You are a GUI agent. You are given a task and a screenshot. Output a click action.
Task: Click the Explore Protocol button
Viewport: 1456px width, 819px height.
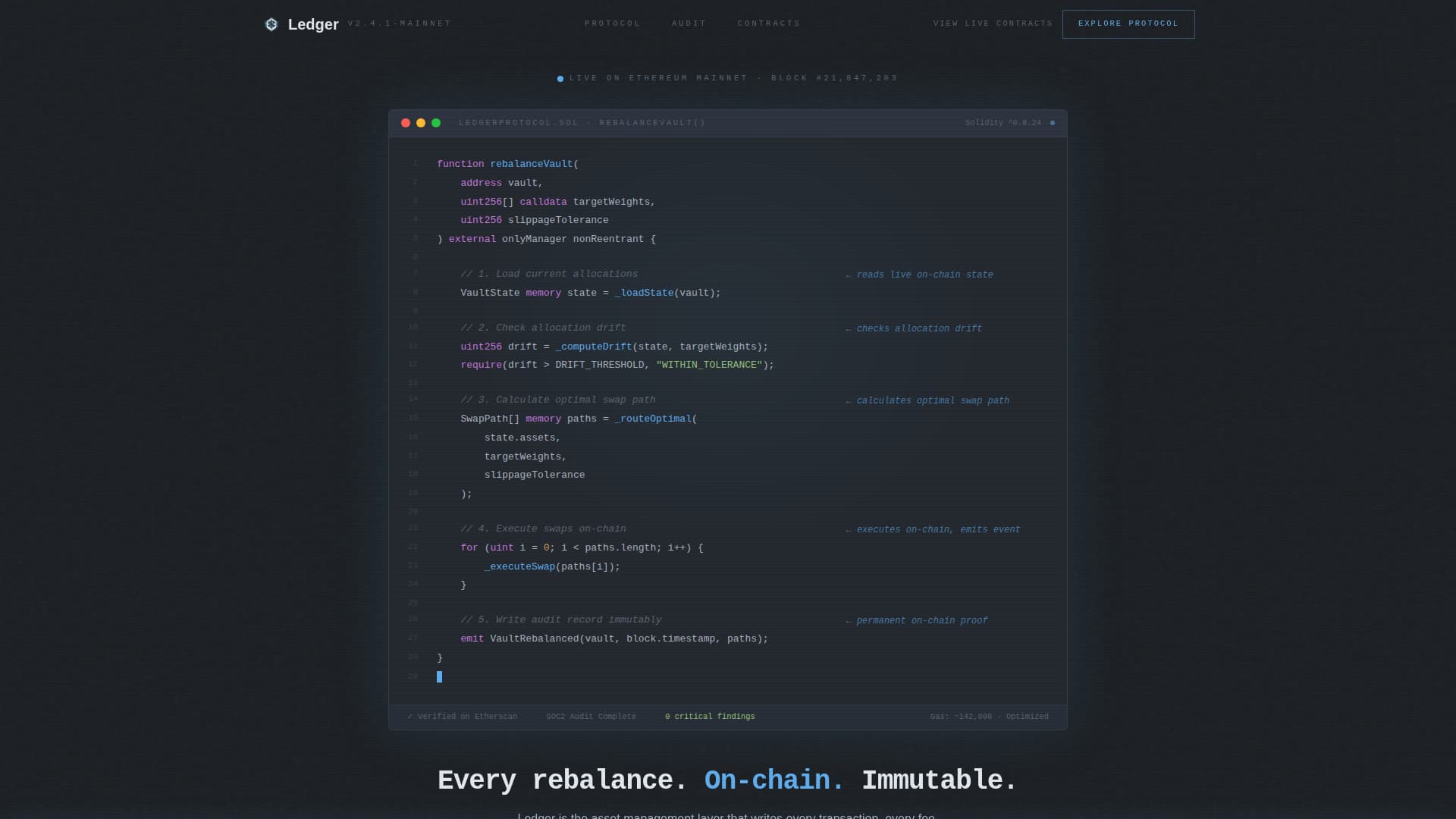coord(1128,24)
